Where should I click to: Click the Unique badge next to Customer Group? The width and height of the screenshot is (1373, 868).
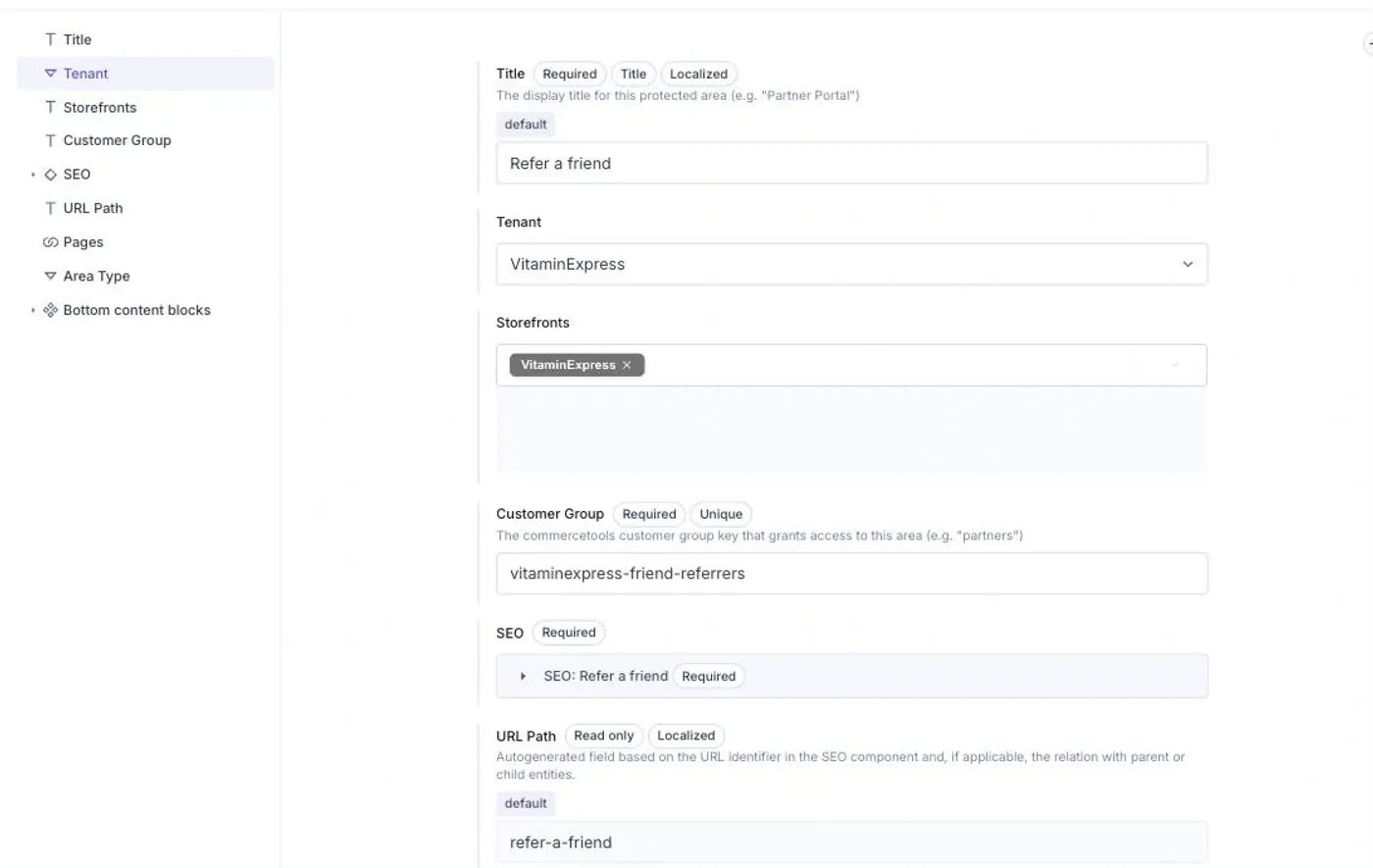(x=721, y=514)
